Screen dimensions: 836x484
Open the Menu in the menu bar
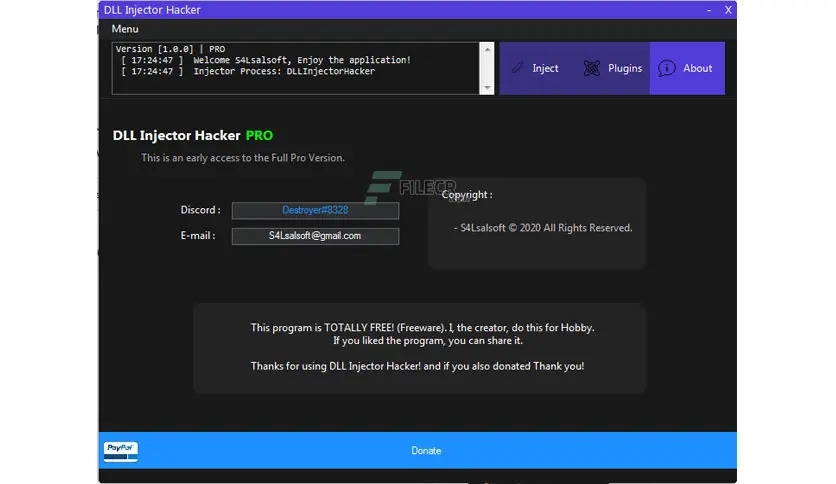pyautogui.click(x=125, y=29)
